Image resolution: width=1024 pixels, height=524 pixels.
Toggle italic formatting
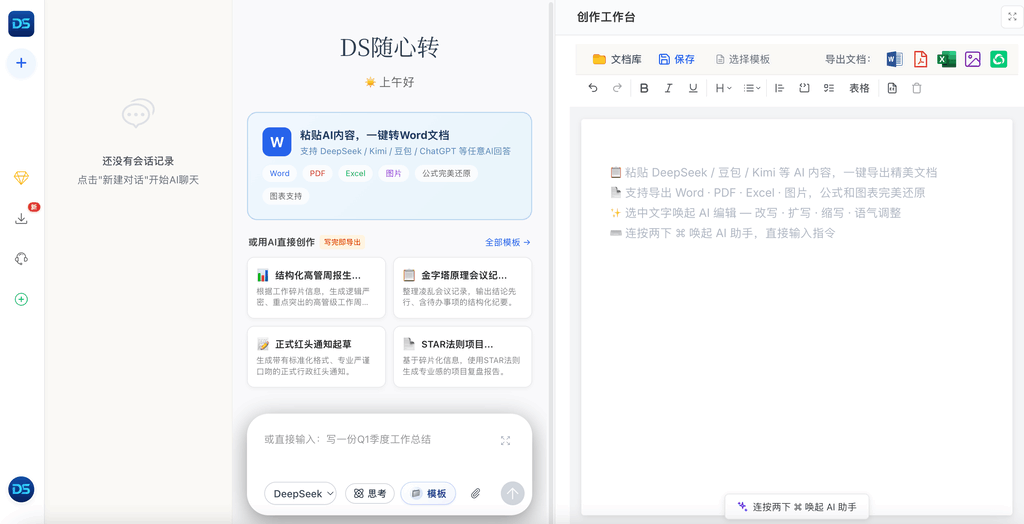[x=668, y=88]
